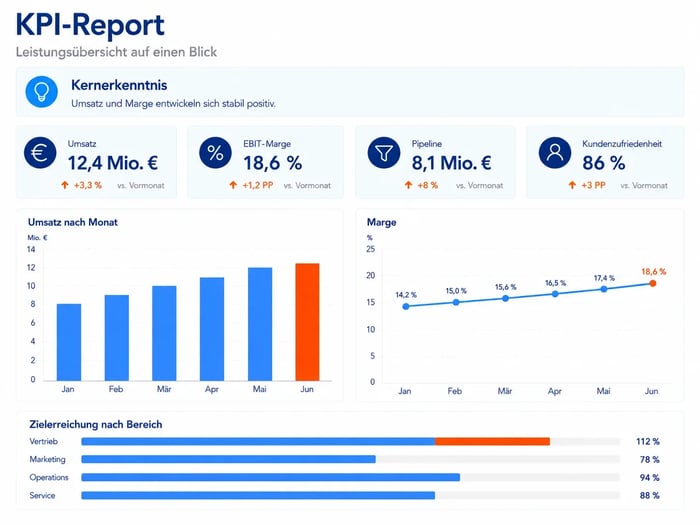Click the Zielerreichung nach Bereich heading

point(96,425)
